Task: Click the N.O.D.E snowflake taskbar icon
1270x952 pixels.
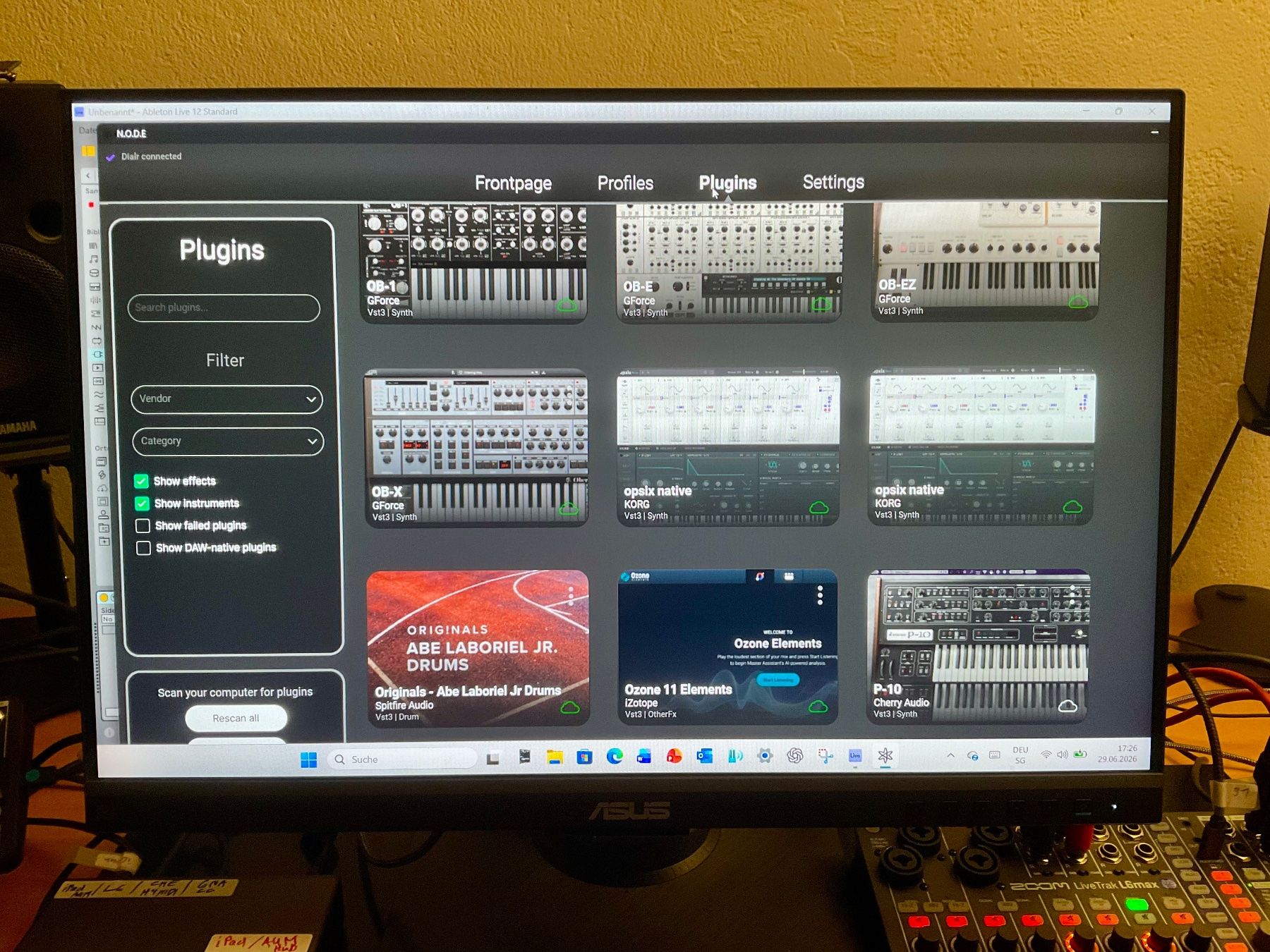Action: 885,755
